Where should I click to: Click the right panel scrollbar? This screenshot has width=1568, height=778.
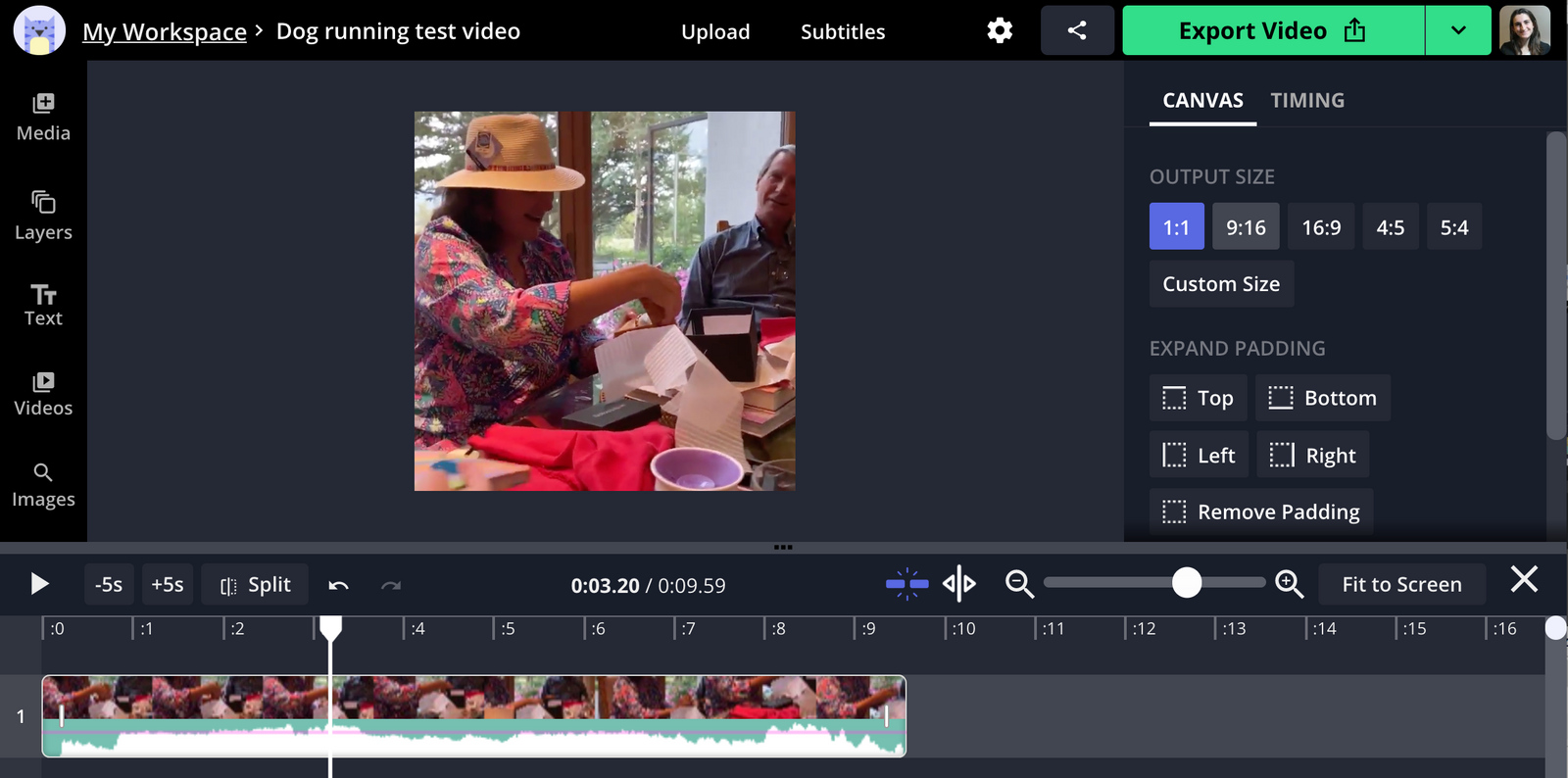(x=1556, y=285)
